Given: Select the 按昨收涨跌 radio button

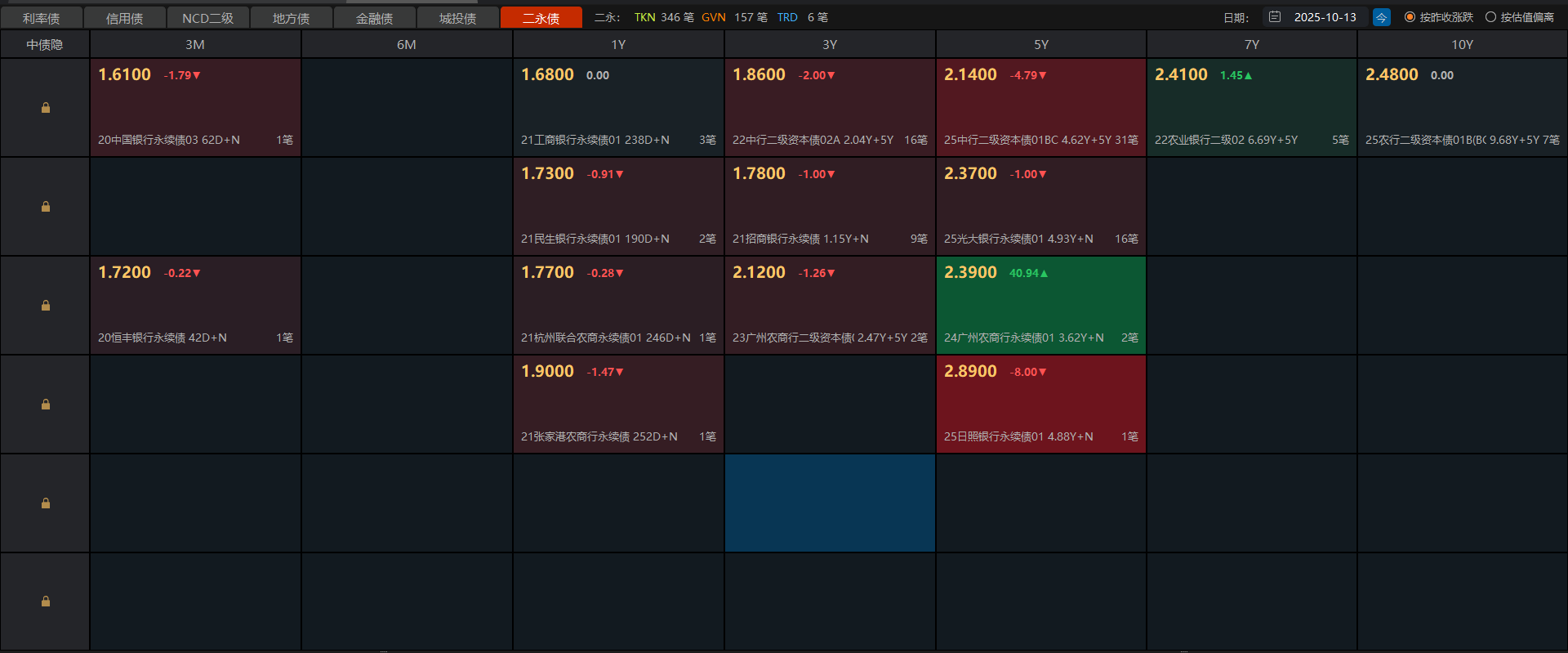Looking at the screenshot, I should pos(1410,17).
